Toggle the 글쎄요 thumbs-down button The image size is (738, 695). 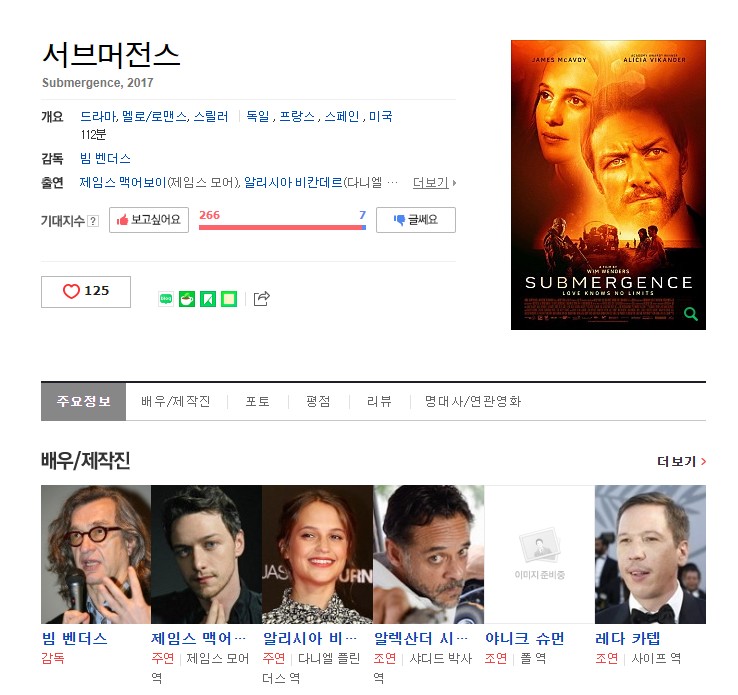(x=416, y=220)
